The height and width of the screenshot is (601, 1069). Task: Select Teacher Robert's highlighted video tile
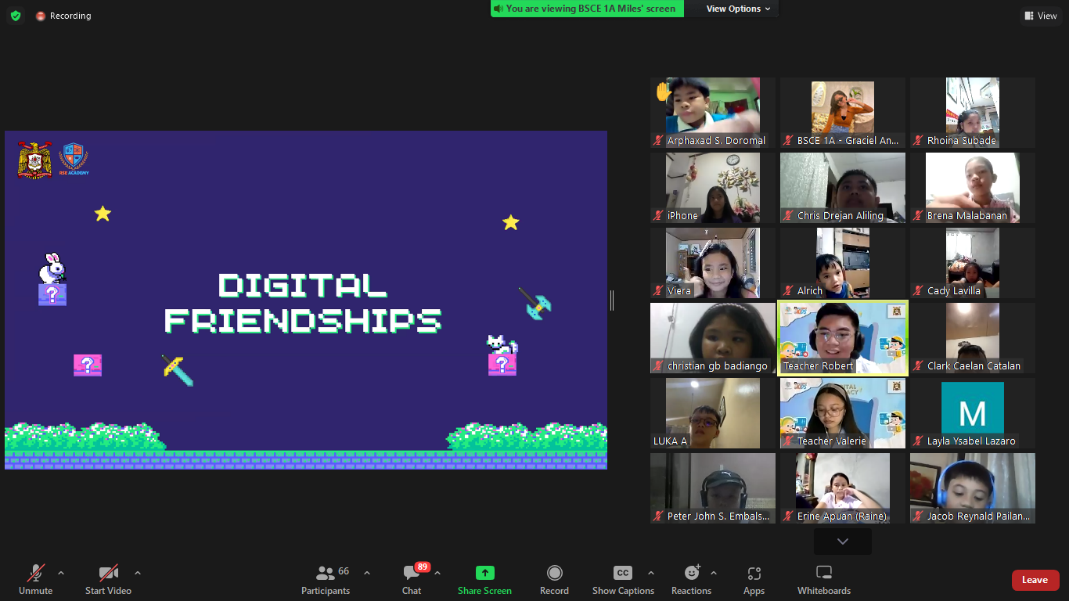[843, 338]
